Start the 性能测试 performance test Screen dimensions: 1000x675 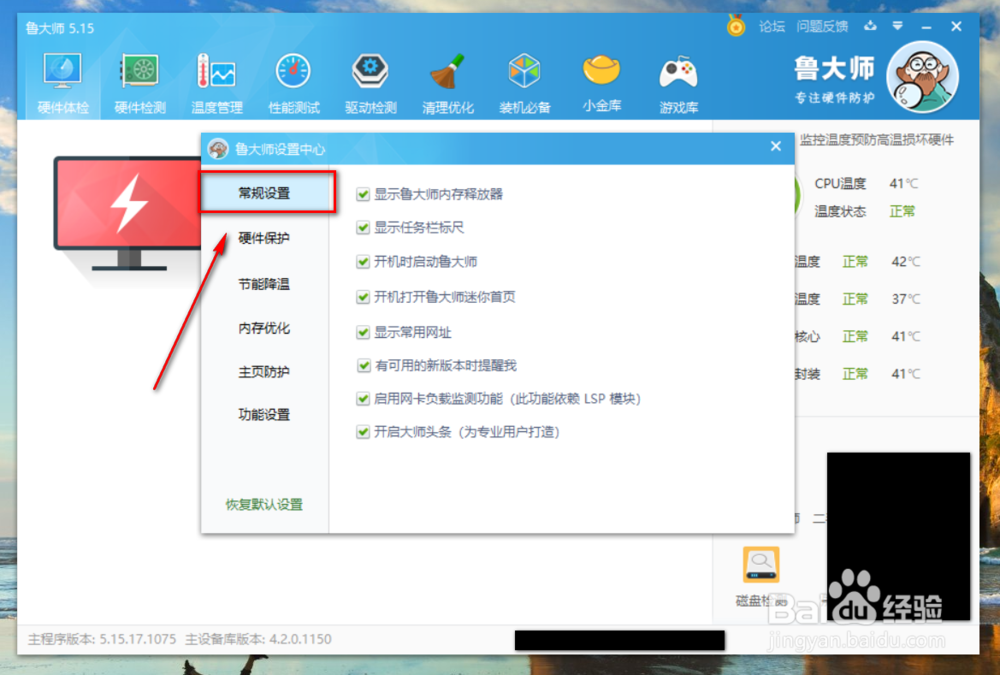[293, 80]
